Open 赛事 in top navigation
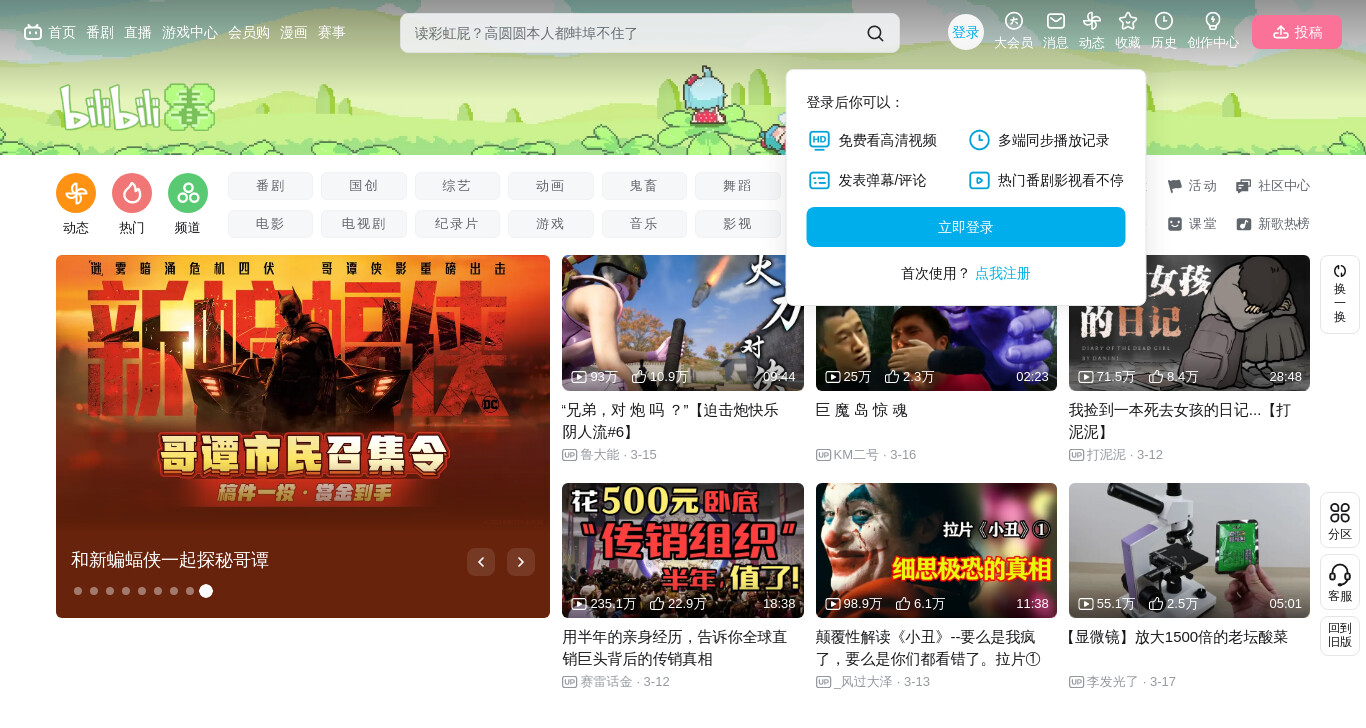This screenshot has width=1366, height=728. pos(332,32)
